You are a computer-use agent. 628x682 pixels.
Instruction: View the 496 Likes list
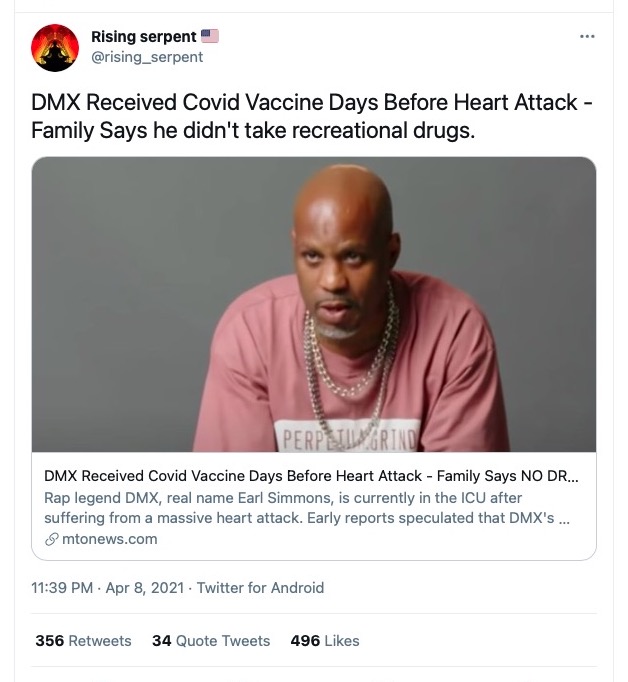(324, 641)
